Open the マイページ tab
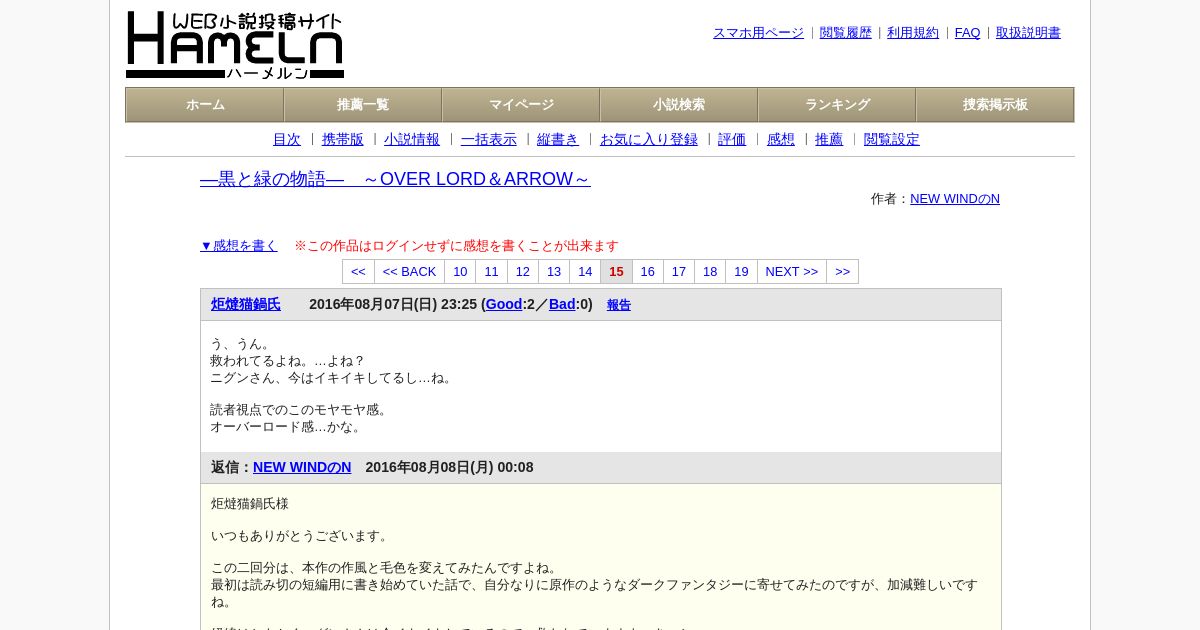Viewport: 1200px width, 630px height. tap(521, 105)
